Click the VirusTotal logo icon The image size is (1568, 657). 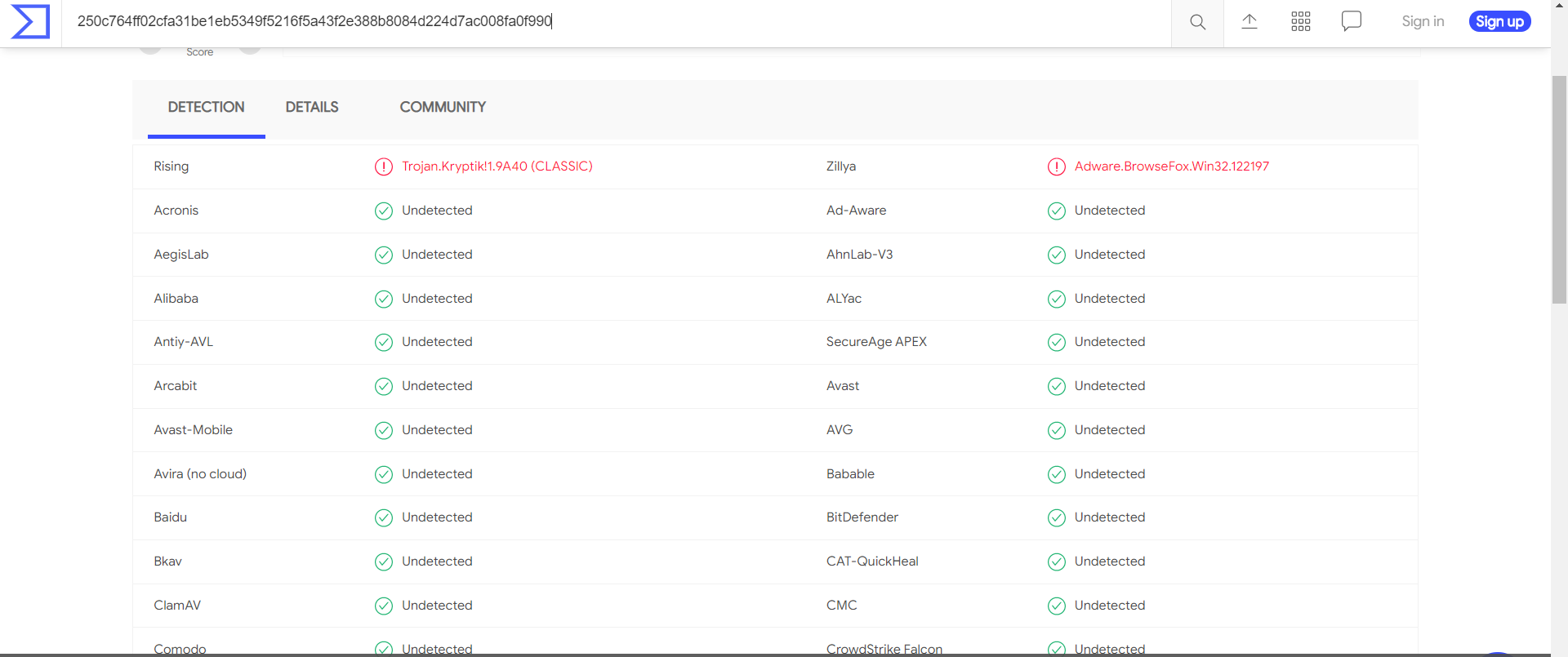[x=30, y=21]
